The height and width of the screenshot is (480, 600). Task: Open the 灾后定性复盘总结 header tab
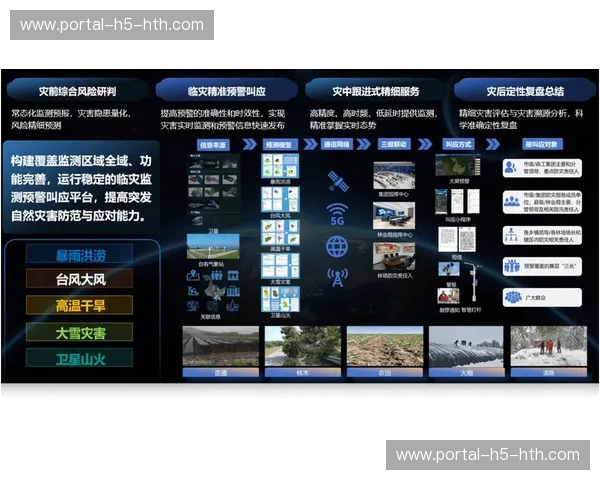[x=525, y=91]
